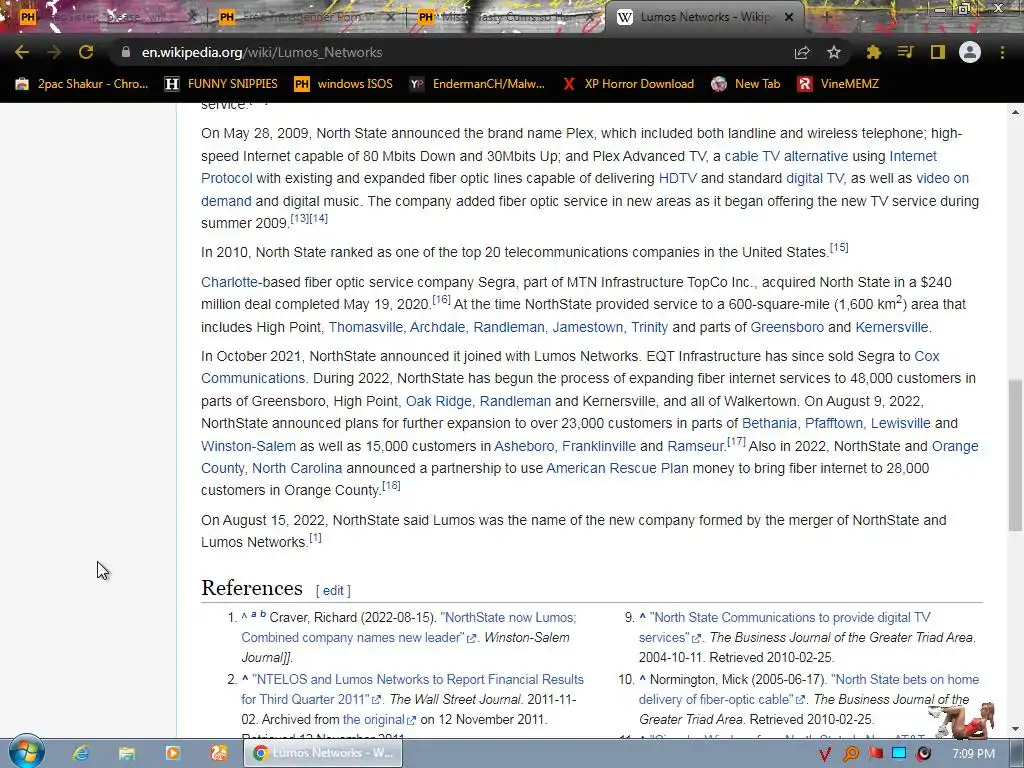Open the Asheboro link
Screen dimensions: 1024x768
(524, 446)
